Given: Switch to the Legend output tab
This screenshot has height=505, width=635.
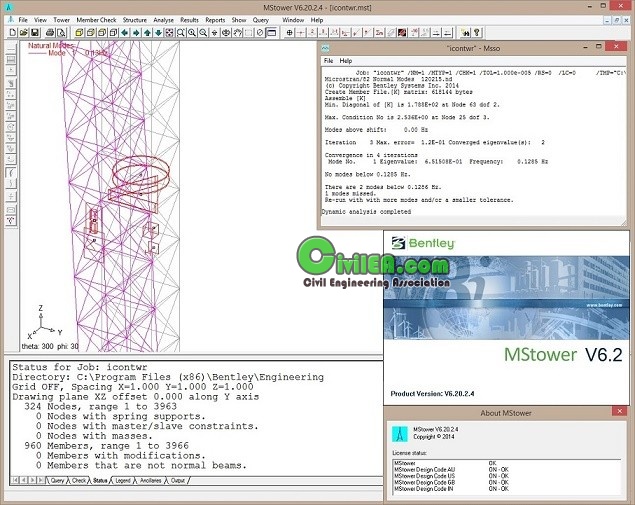Looking at the screenshot, I should pos(123,481).
